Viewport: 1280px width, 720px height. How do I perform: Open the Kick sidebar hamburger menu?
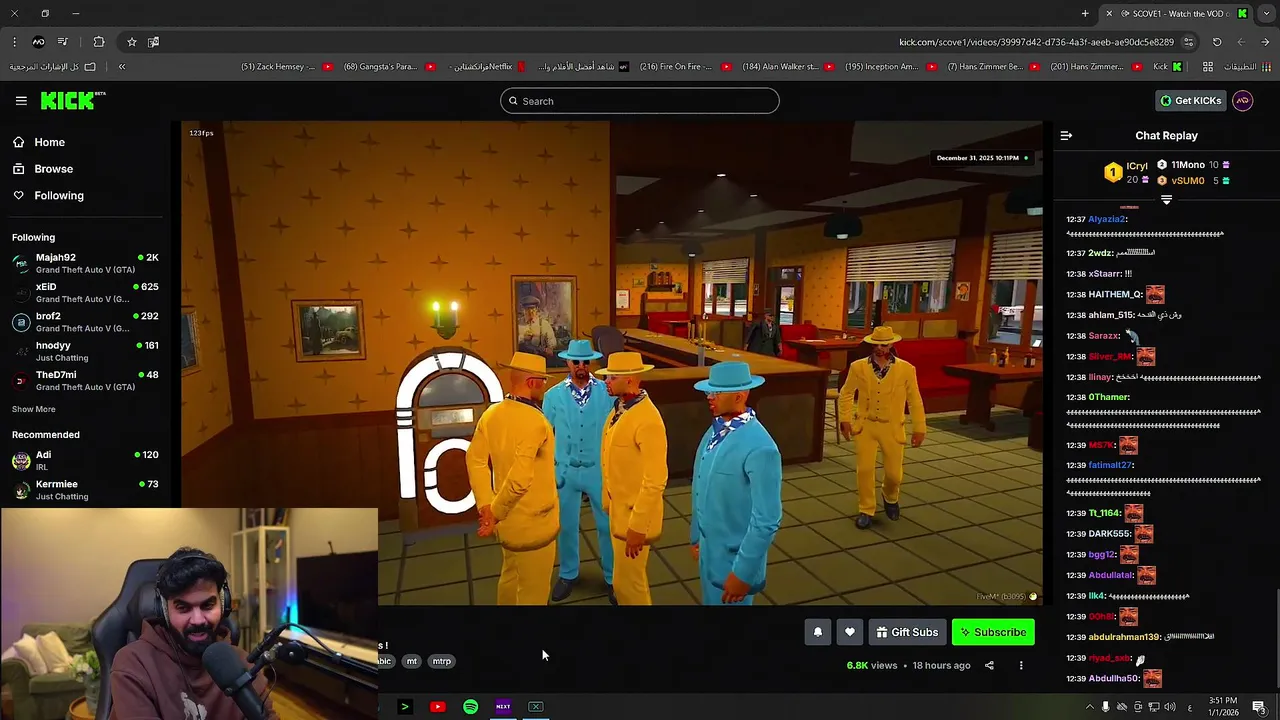tap(21, 101)
